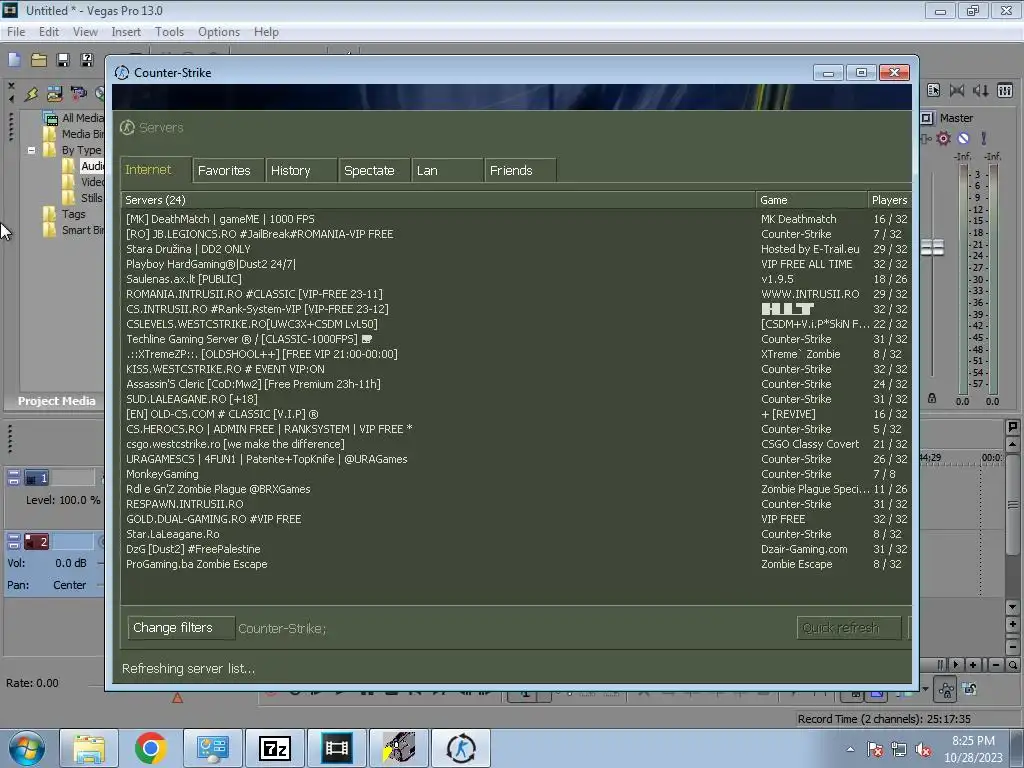The width and height of the screenshot is (1024, 768).
Task: Open Google Chrome from the taskbar
Action: click(150, 748)
